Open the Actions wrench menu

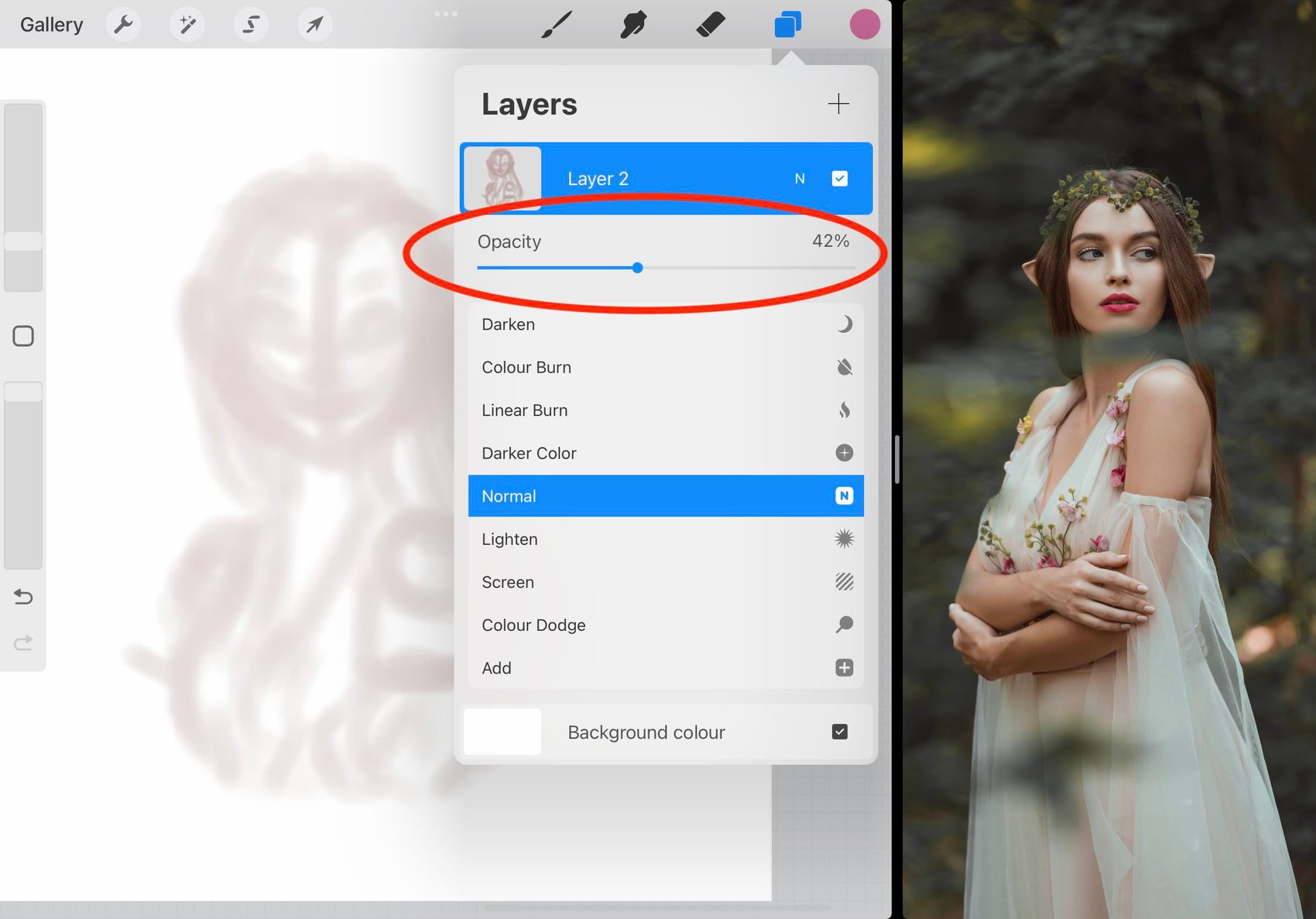[123, 25]
